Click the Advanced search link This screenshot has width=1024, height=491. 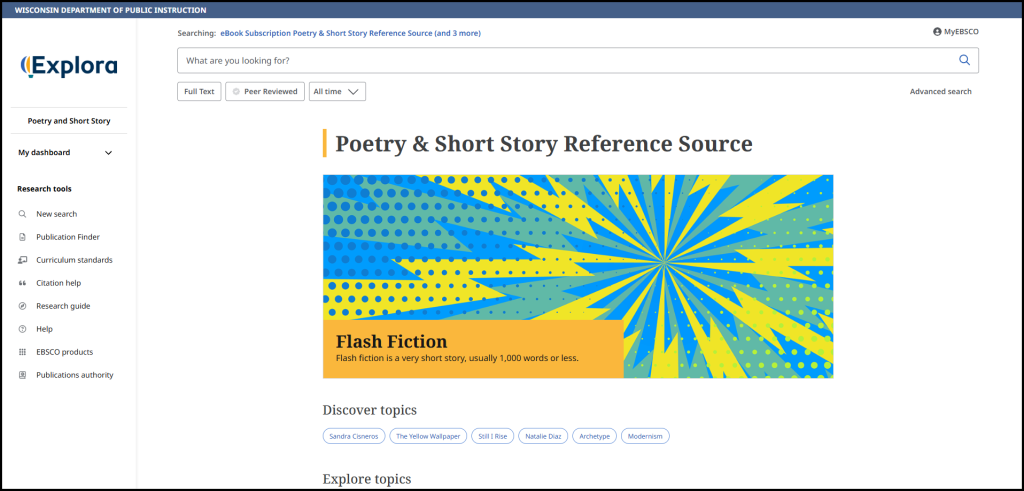pos(940,91)
